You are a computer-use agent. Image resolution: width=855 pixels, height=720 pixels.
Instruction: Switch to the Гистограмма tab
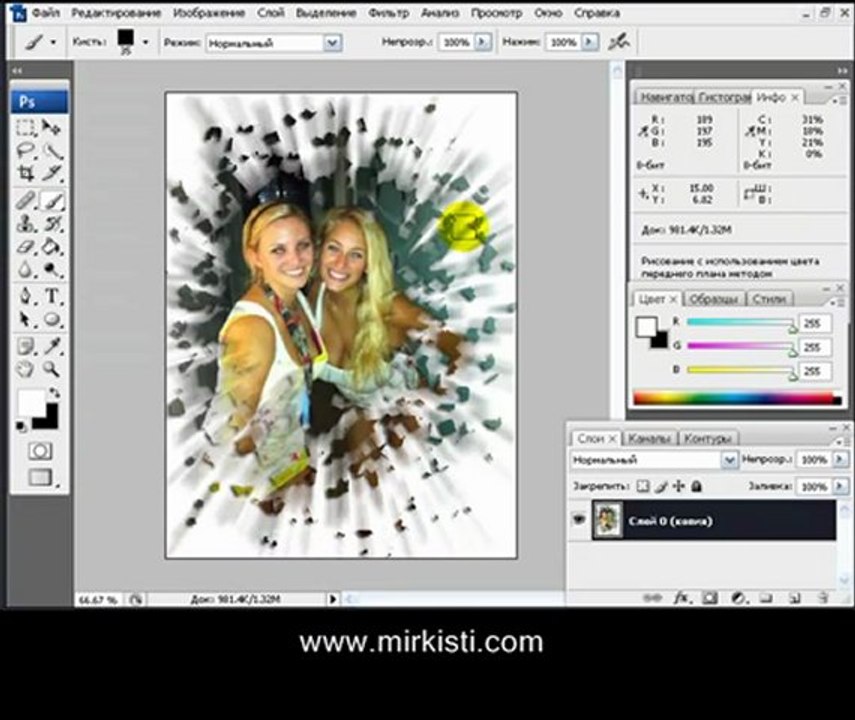coord(724,97)
